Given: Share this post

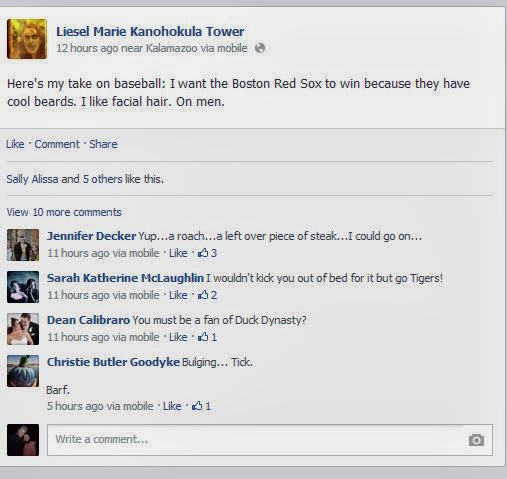Looking at the screenshot, I should [103, 144].
